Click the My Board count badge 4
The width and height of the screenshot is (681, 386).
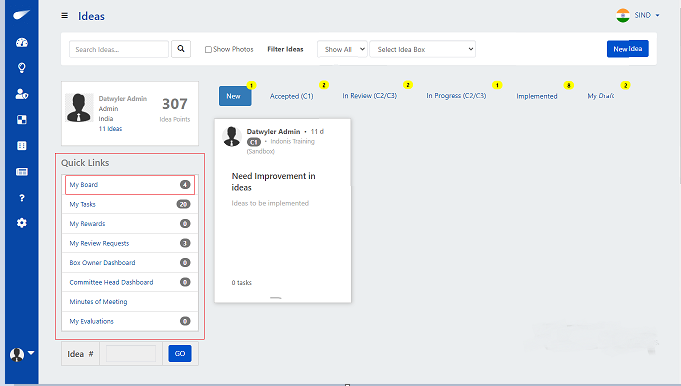185,185
